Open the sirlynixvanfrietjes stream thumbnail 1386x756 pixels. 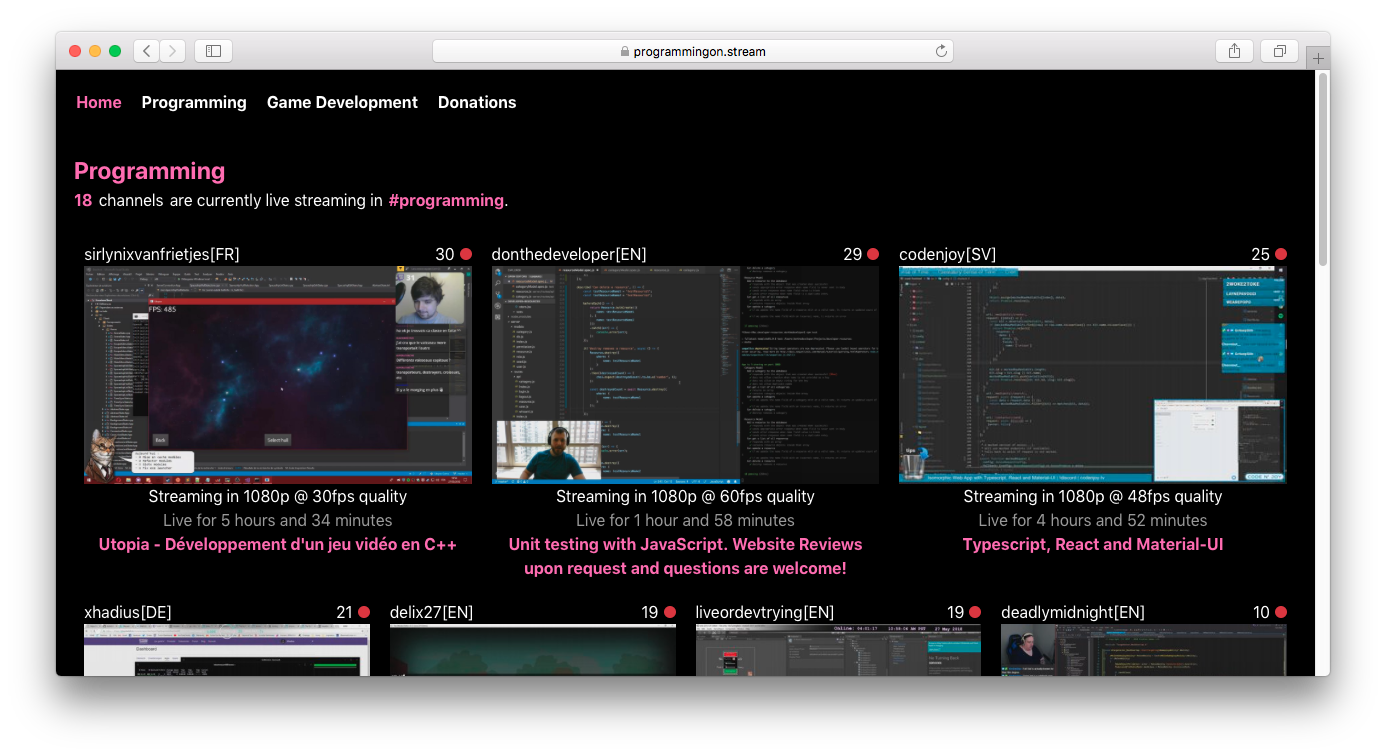click(278, 375)
